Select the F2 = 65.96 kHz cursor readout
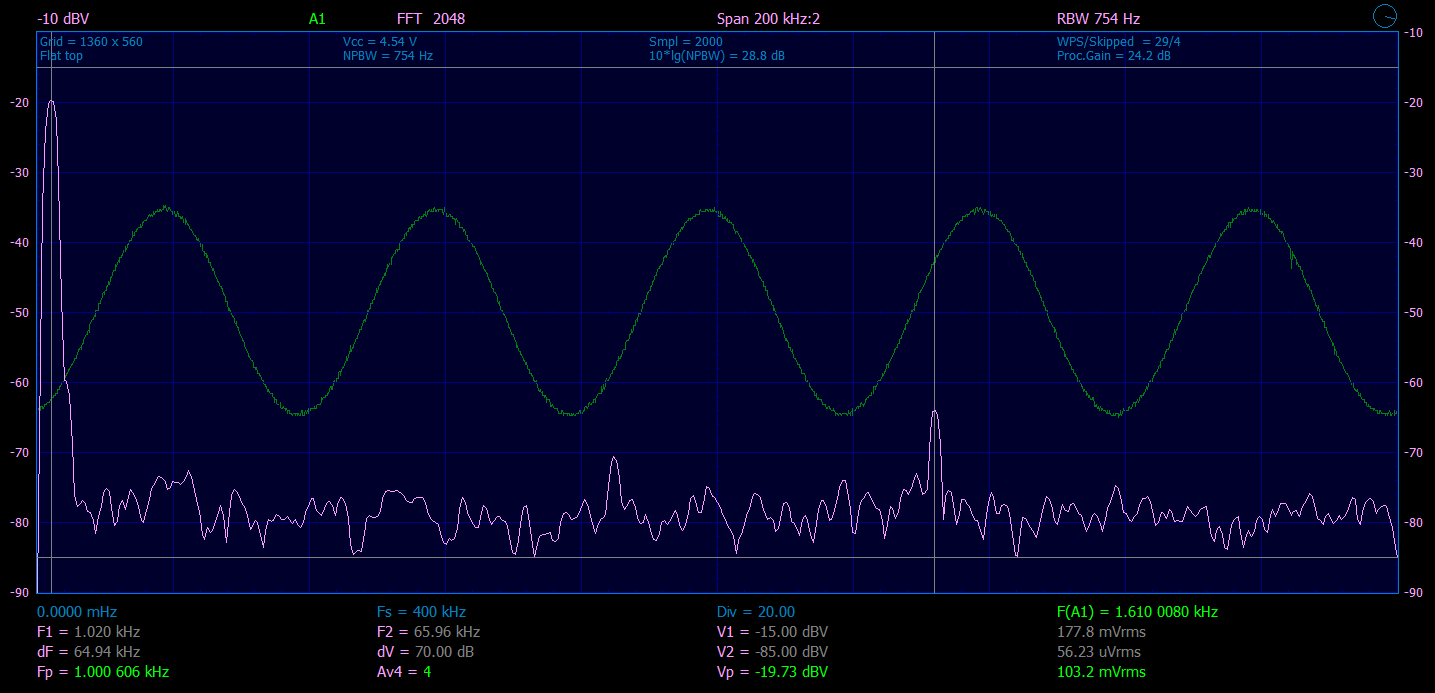1435x693 pixels. pos(428,632)
